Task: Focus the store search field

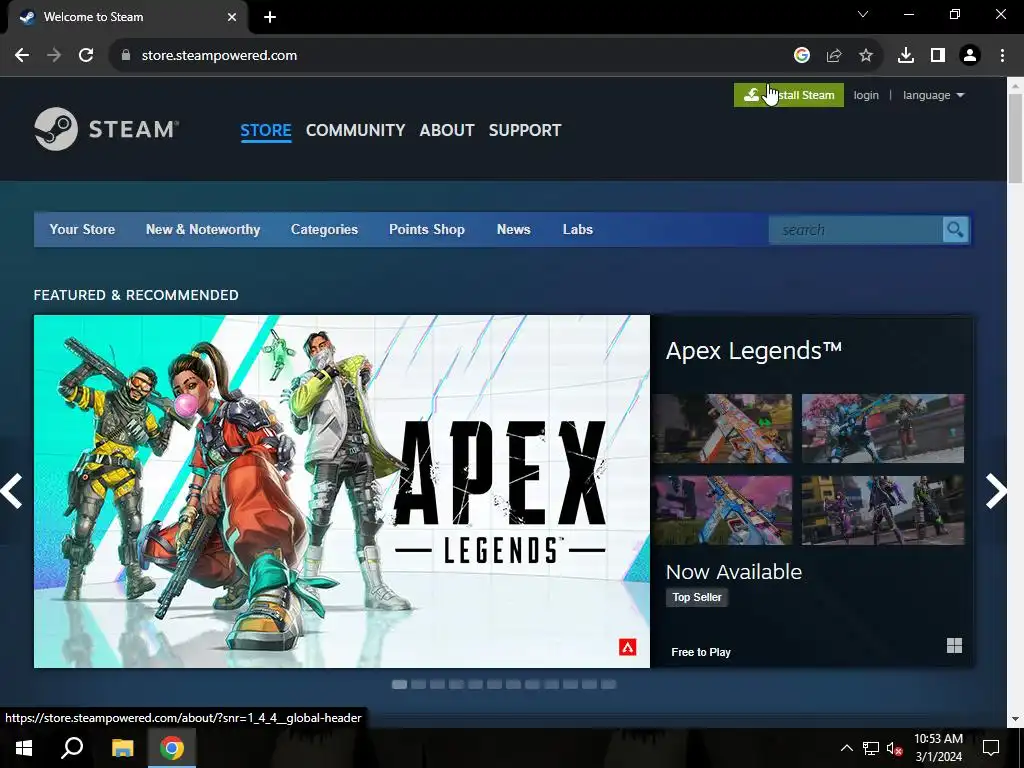Action: point(856,230)
